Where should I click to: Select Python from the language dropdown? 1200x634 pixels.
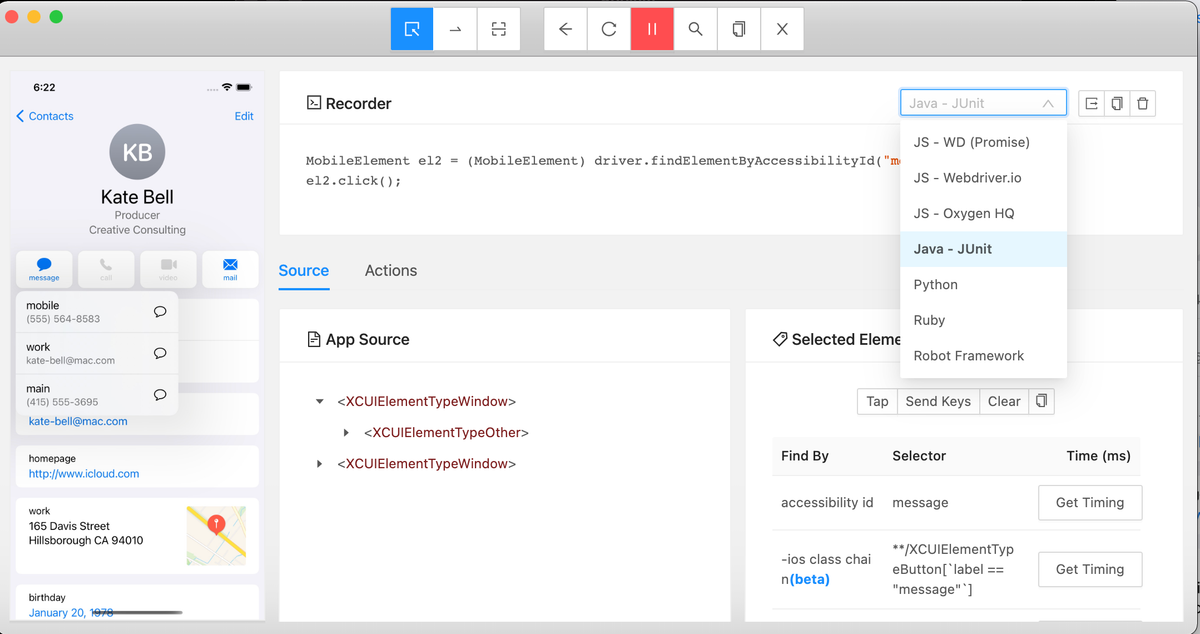click(x=935, y=284)
